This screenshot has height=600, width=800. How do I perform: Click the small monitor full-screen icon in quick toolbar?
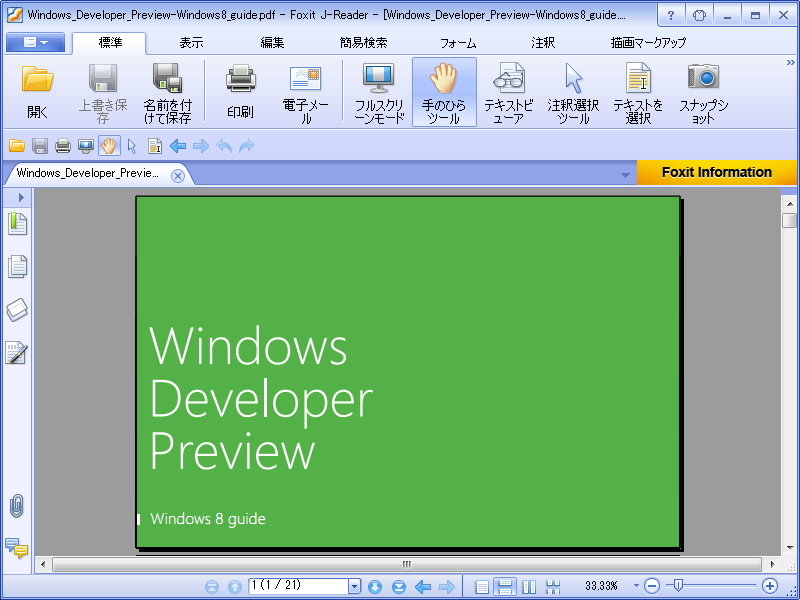[x=86, y=146]
